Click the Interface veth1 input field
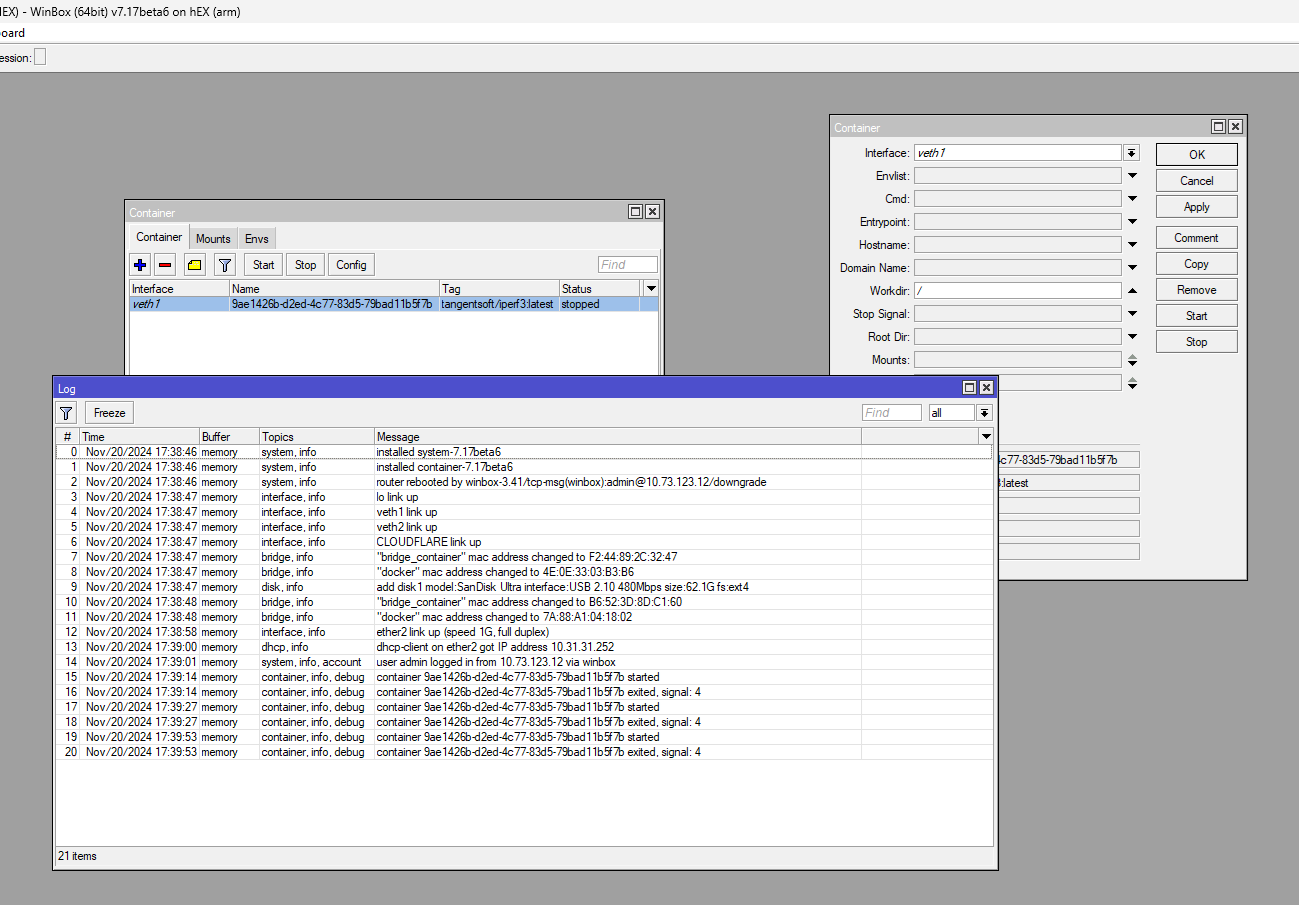The height and width of the screenshot is (905, 1299). (x=1018, y=153)
